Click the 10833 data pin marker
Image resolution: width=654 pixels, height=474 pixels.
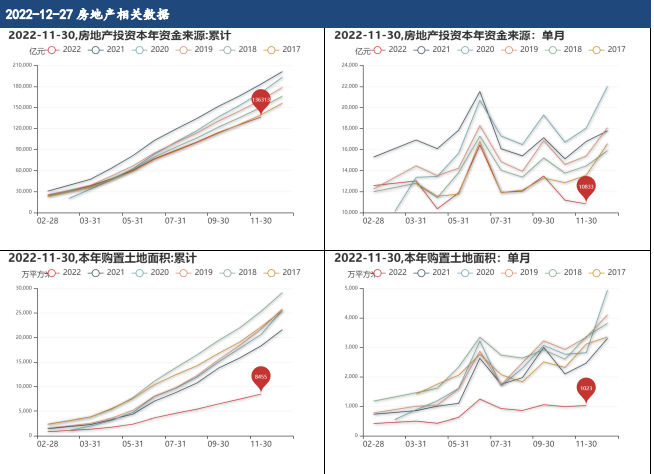click(x=586, y=186)
